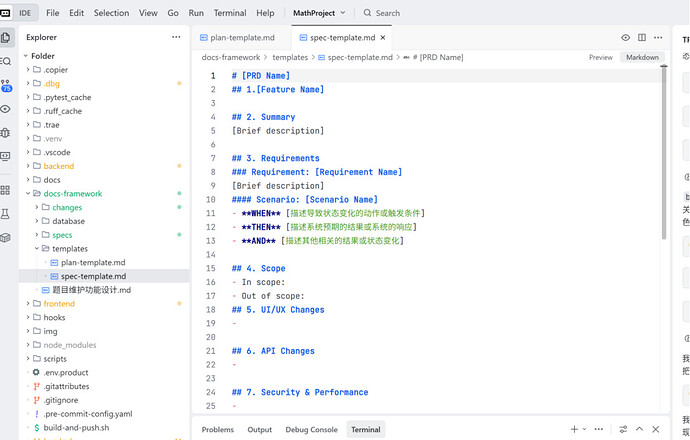
Task: Add a new terminal with plus icon
Action: point(574,429)
